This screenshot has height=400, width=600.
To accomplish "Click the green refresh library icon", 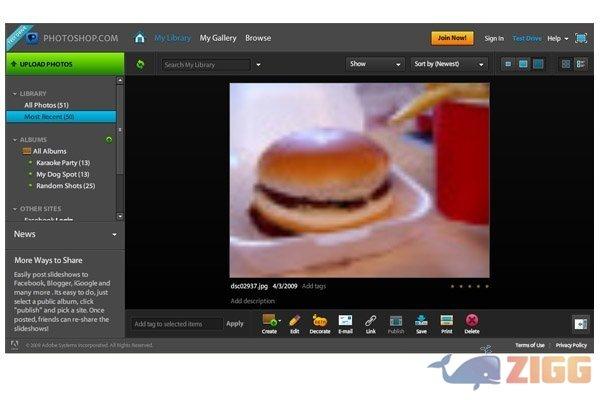I will [x=140, y=64].
